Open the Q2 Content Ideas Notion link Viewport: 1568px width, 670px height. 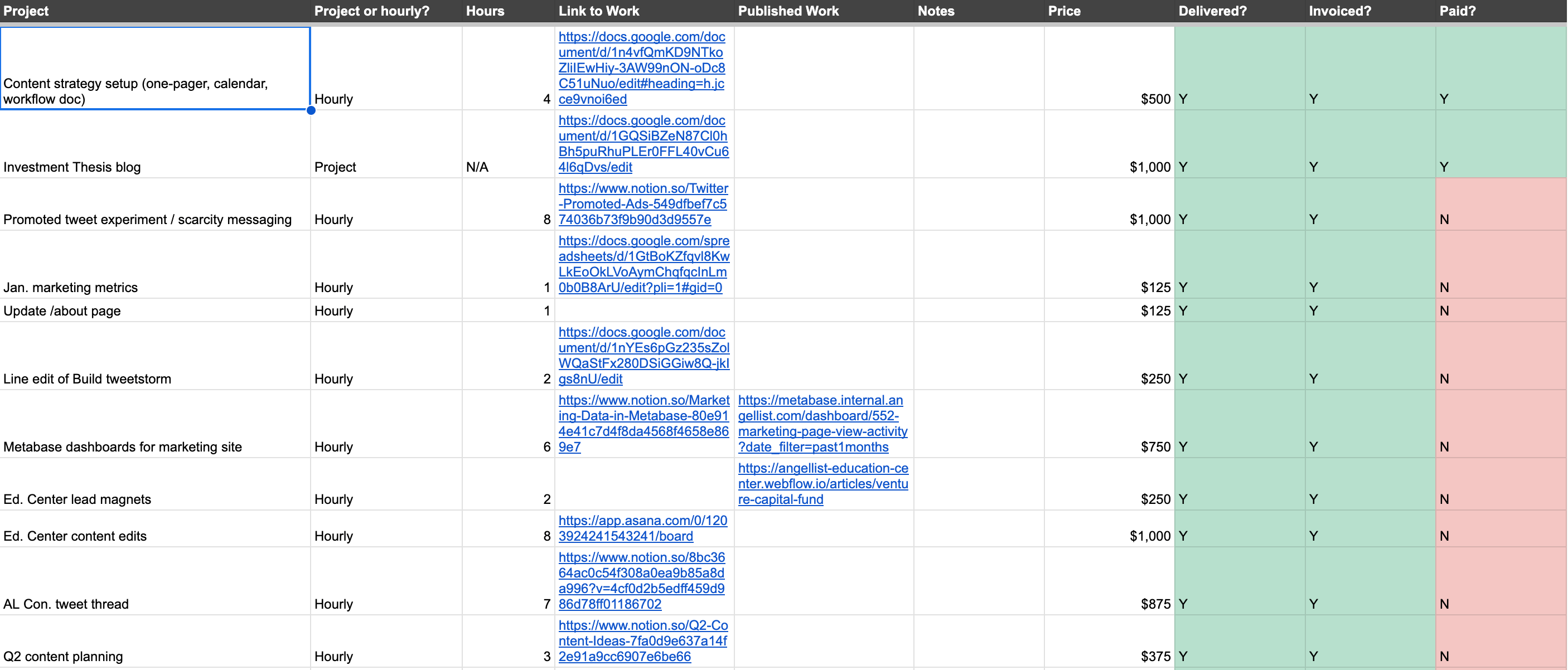[643, 641]
